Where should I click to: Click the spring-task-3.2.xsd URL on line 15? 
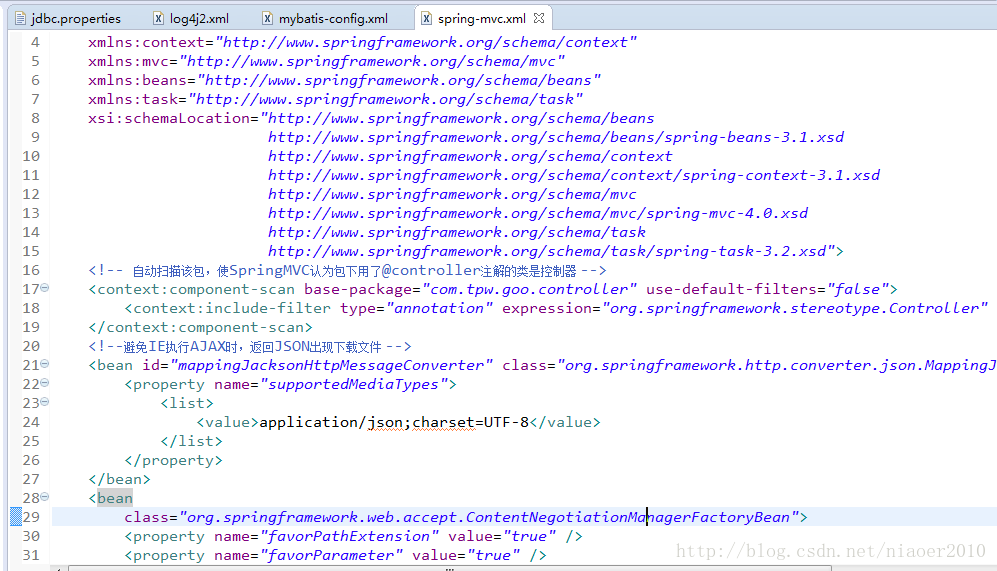(x=547, y=251)
